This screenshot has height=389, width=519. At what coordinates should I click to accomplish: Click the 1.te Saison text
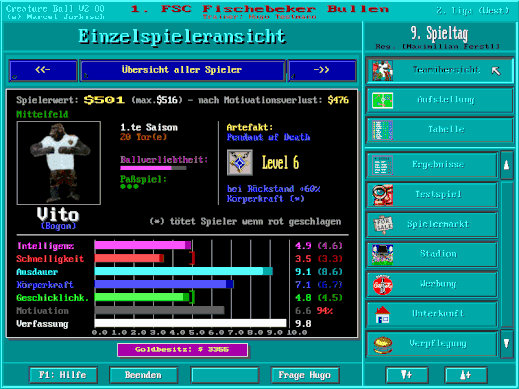point(149,127)
